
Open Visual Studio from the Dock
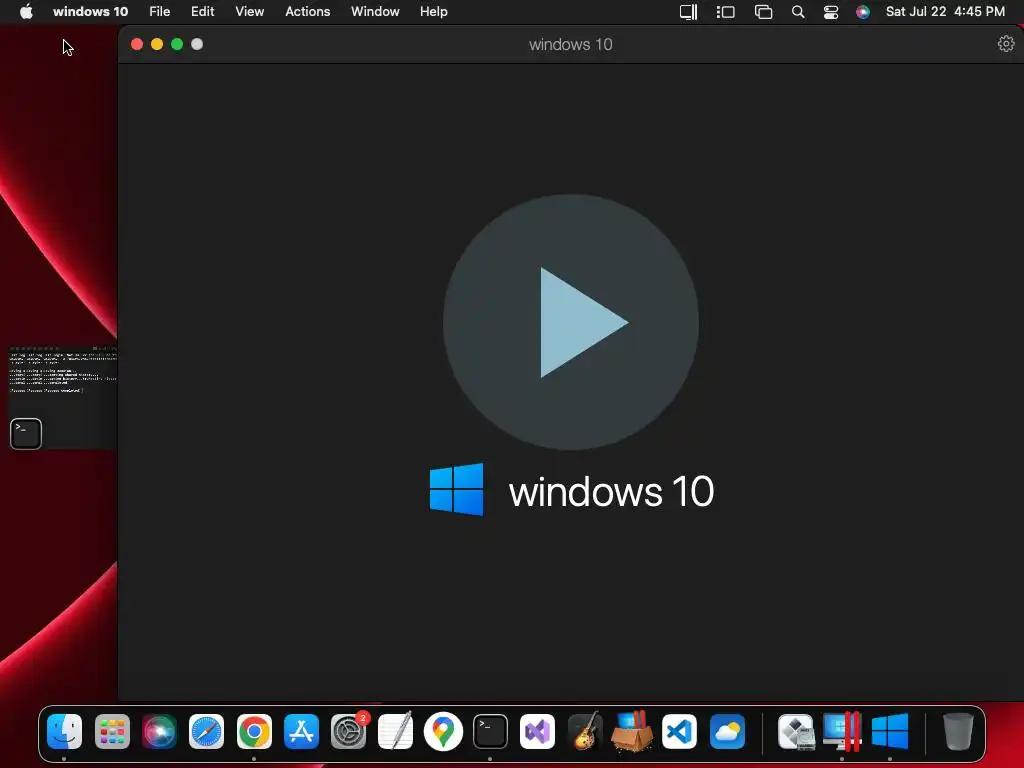point(537,731)
